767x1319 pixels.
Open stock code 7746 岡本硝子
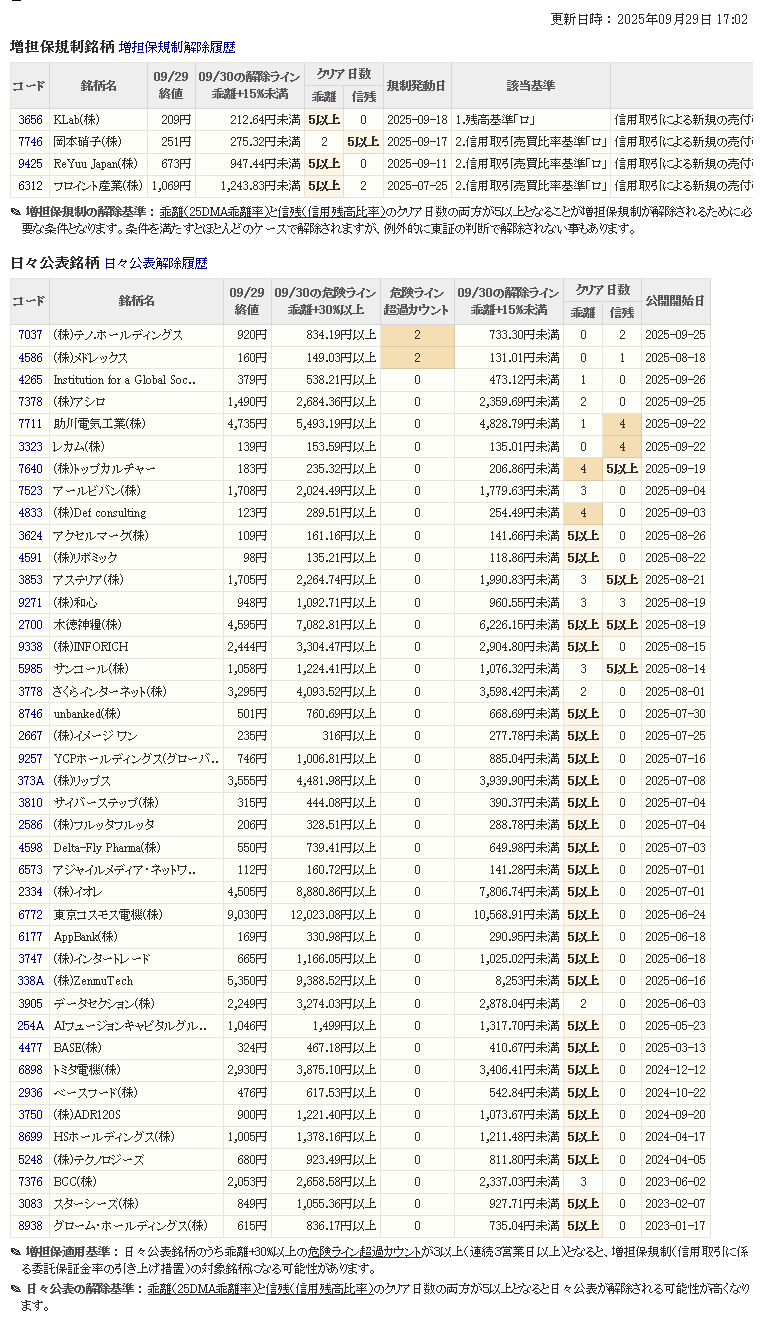30,142
